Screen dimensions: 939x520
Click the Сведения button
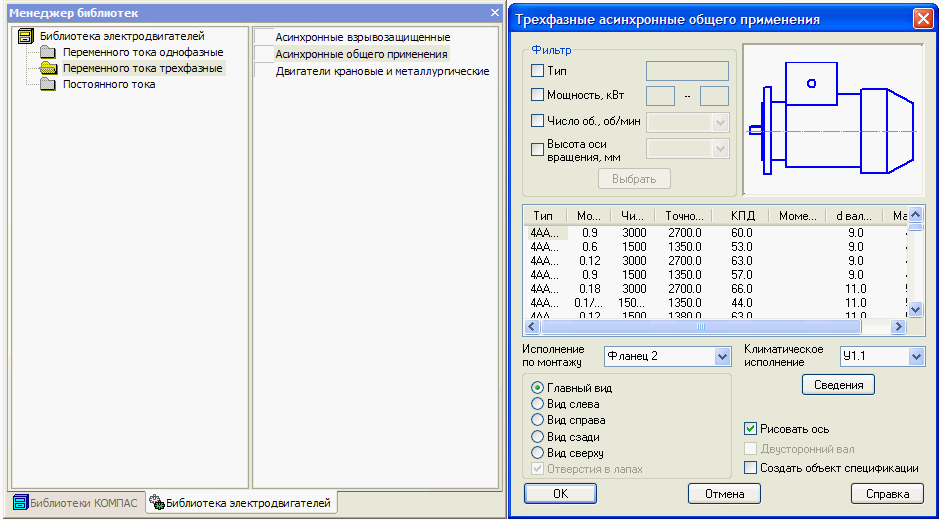pyautogui.click(x=838, y=385)
